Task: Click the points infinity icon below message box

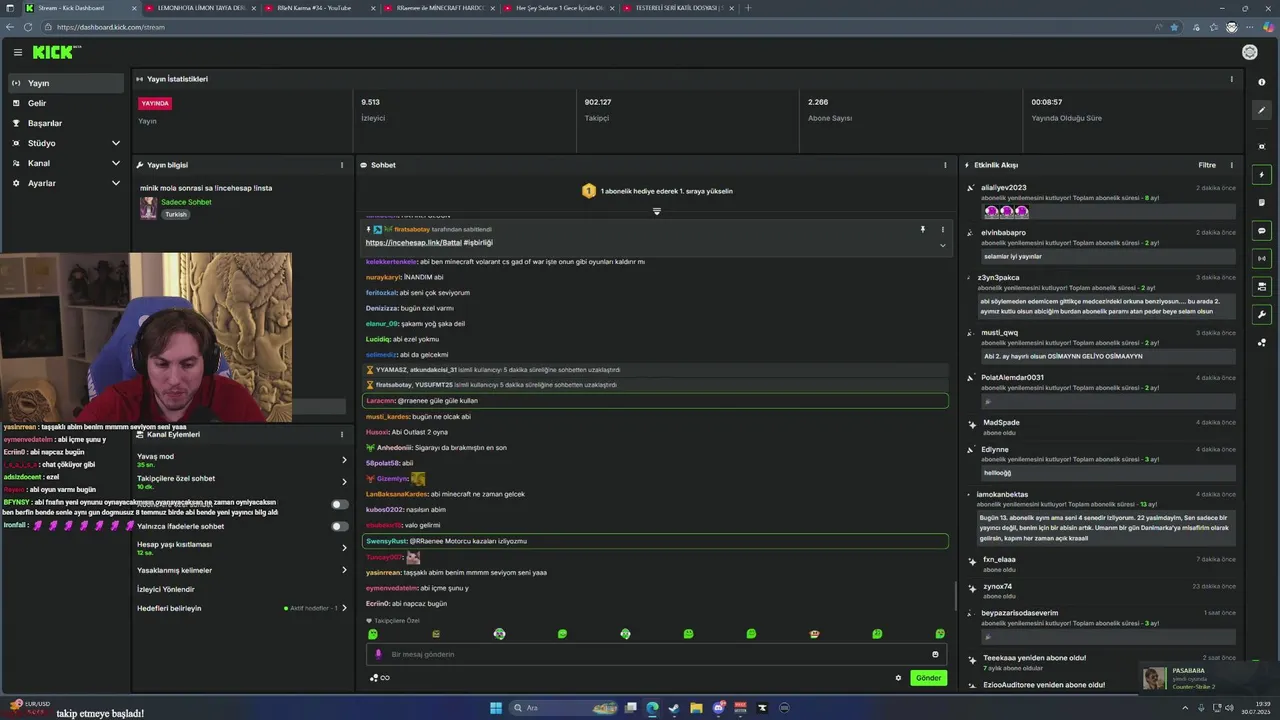Action: point(380,677)
